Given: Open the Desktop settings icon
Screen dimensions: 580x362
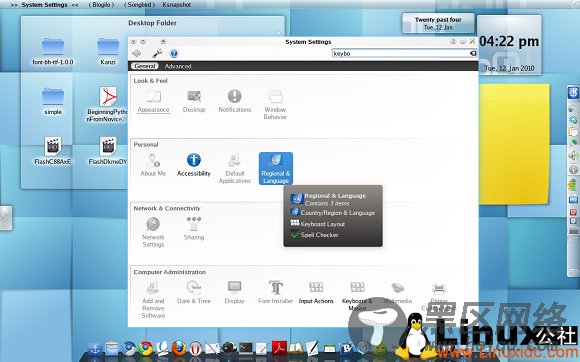Looking at the screenshot, I should pyautogui.click(x=194, y=101).
